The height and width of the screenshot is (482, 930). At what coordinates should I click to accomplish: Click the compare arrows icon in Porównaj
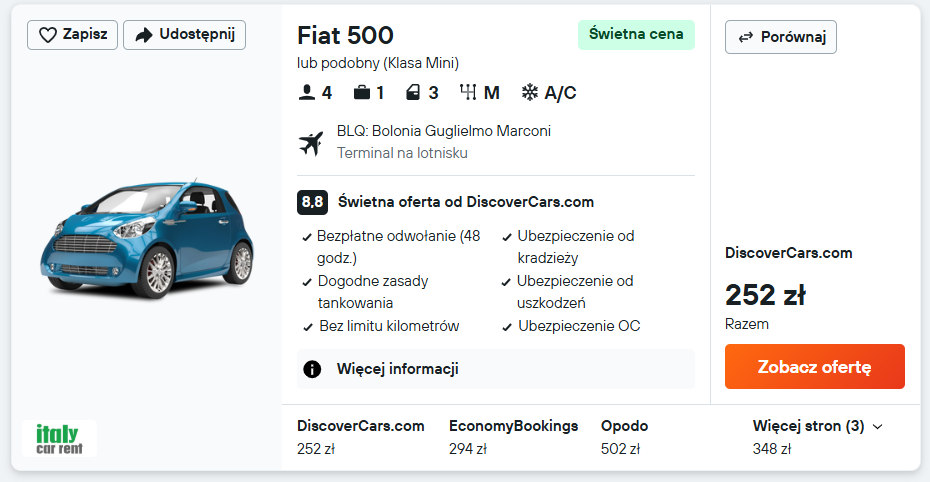(746, 37)
